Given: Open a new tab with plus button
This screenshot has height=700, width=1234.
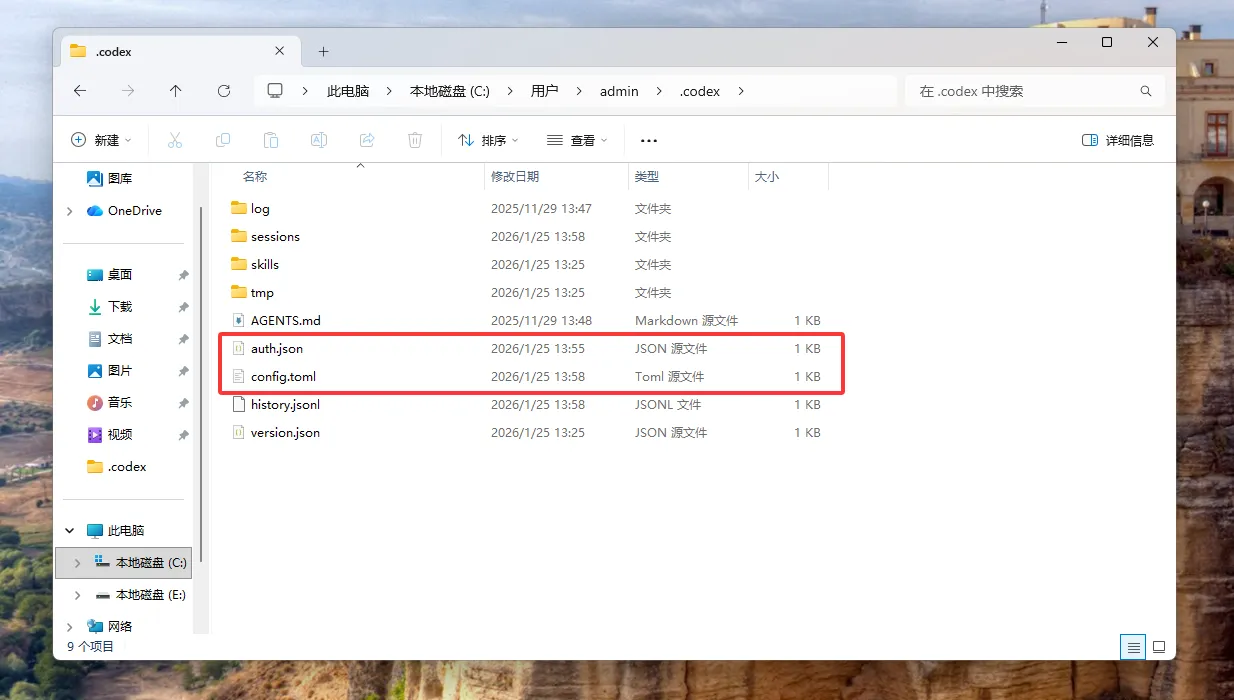Looking at the screenshot, I should [323, 52].
